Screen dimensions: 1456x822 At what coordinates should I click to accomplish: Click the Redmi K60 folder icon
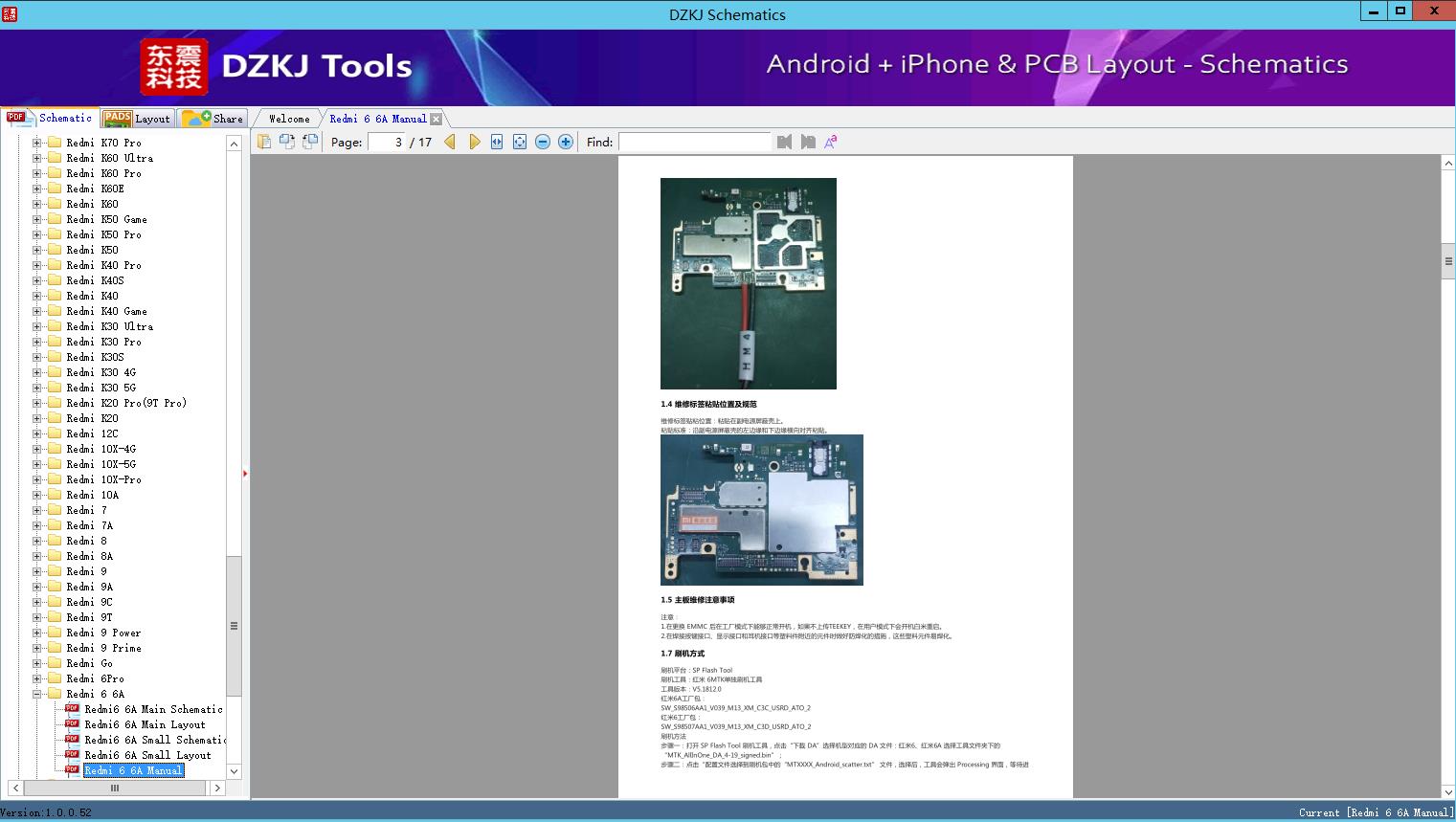(55, 204)
